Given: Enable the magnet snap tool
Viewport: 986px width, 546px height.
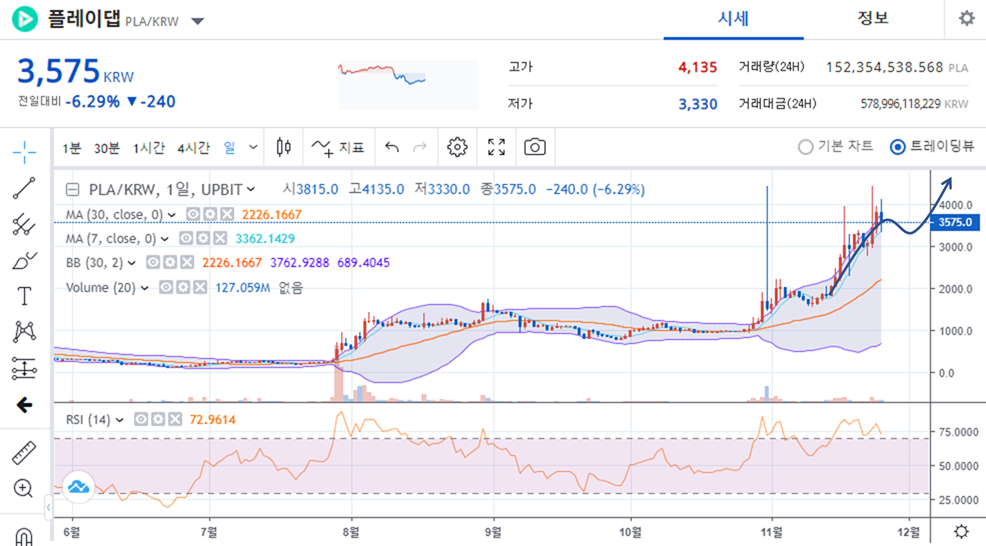Looking at the screenshot, I should [x=24, y=537].
